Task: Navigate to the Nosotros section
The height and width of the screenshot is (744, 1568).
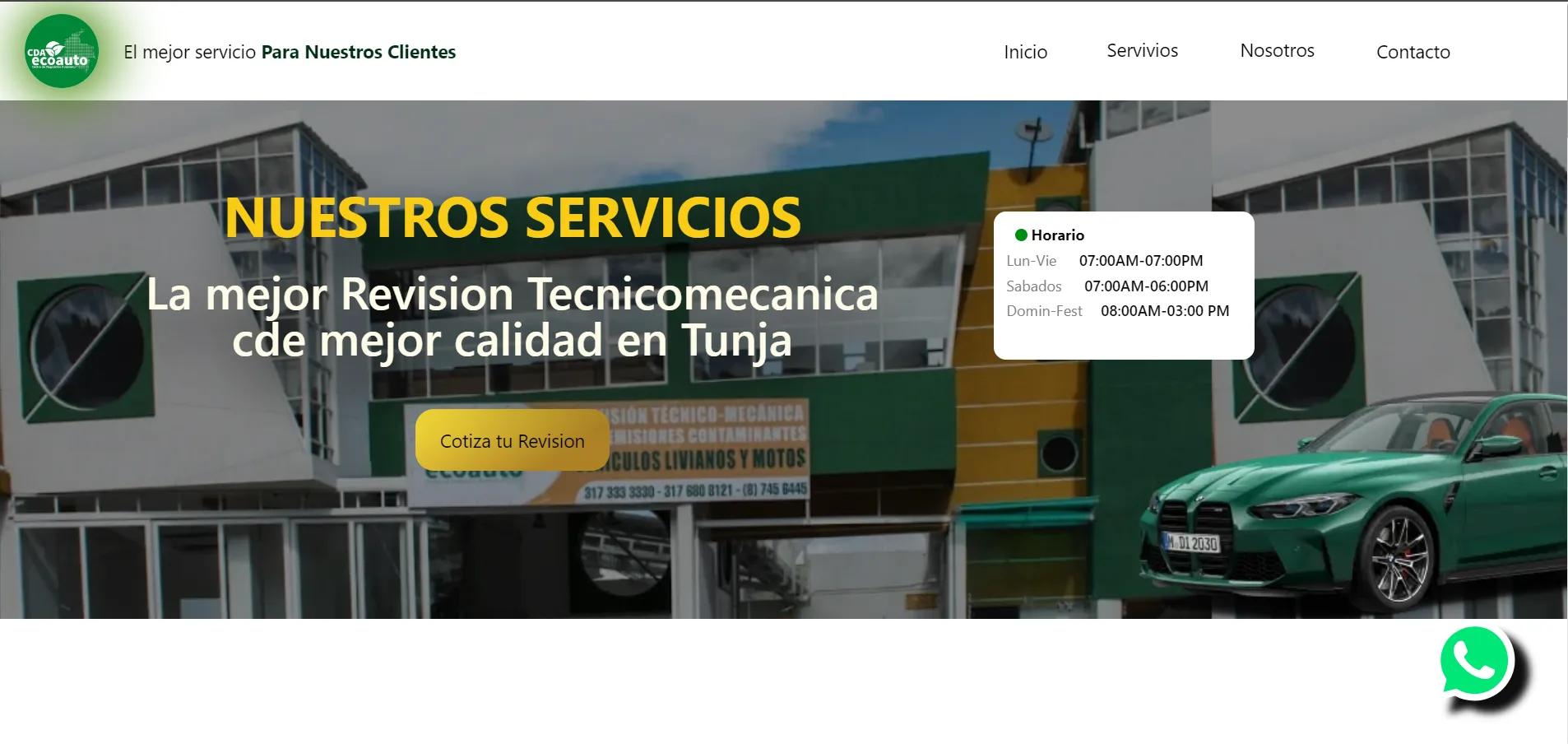Action: pos(1277,51)
